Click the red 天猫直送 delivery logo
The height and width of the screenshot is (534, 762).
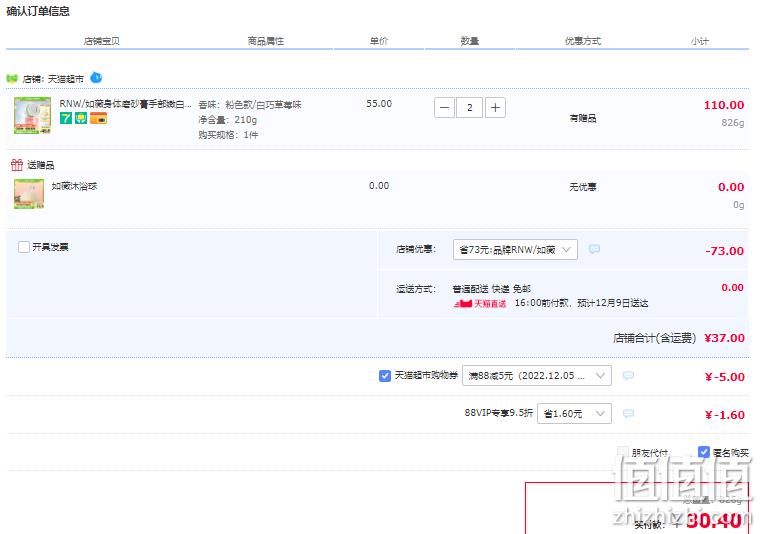pos(480,304)
